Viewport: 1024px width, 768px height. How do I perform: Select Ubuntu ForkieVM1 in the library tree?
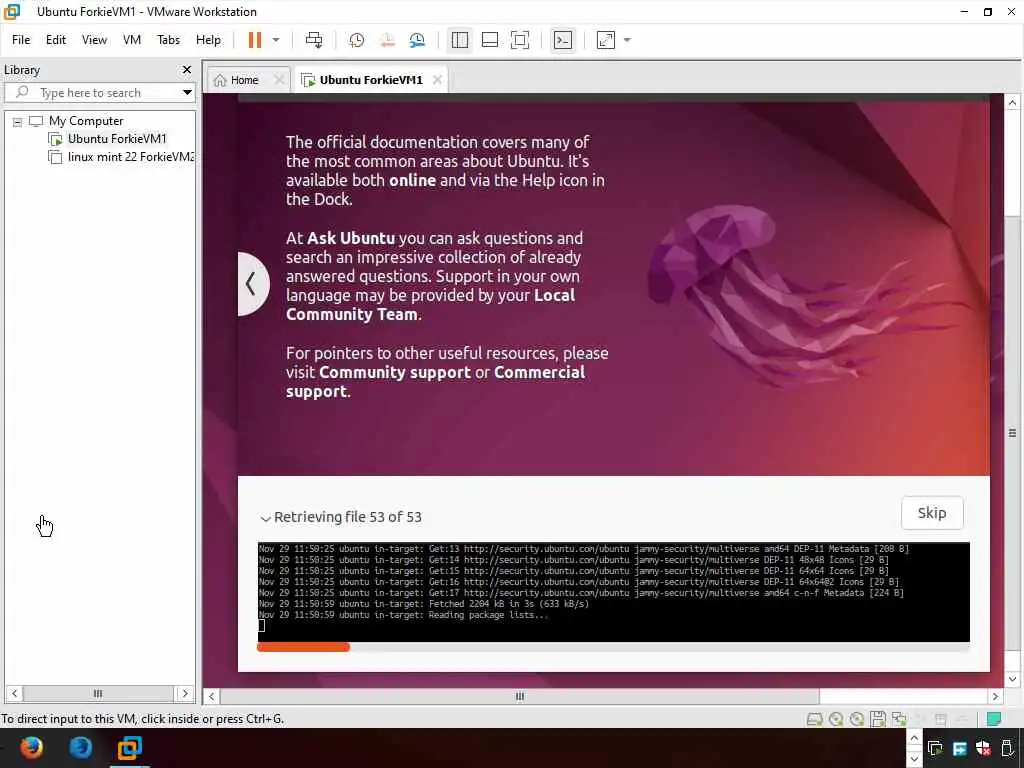(x=117, y=138)
